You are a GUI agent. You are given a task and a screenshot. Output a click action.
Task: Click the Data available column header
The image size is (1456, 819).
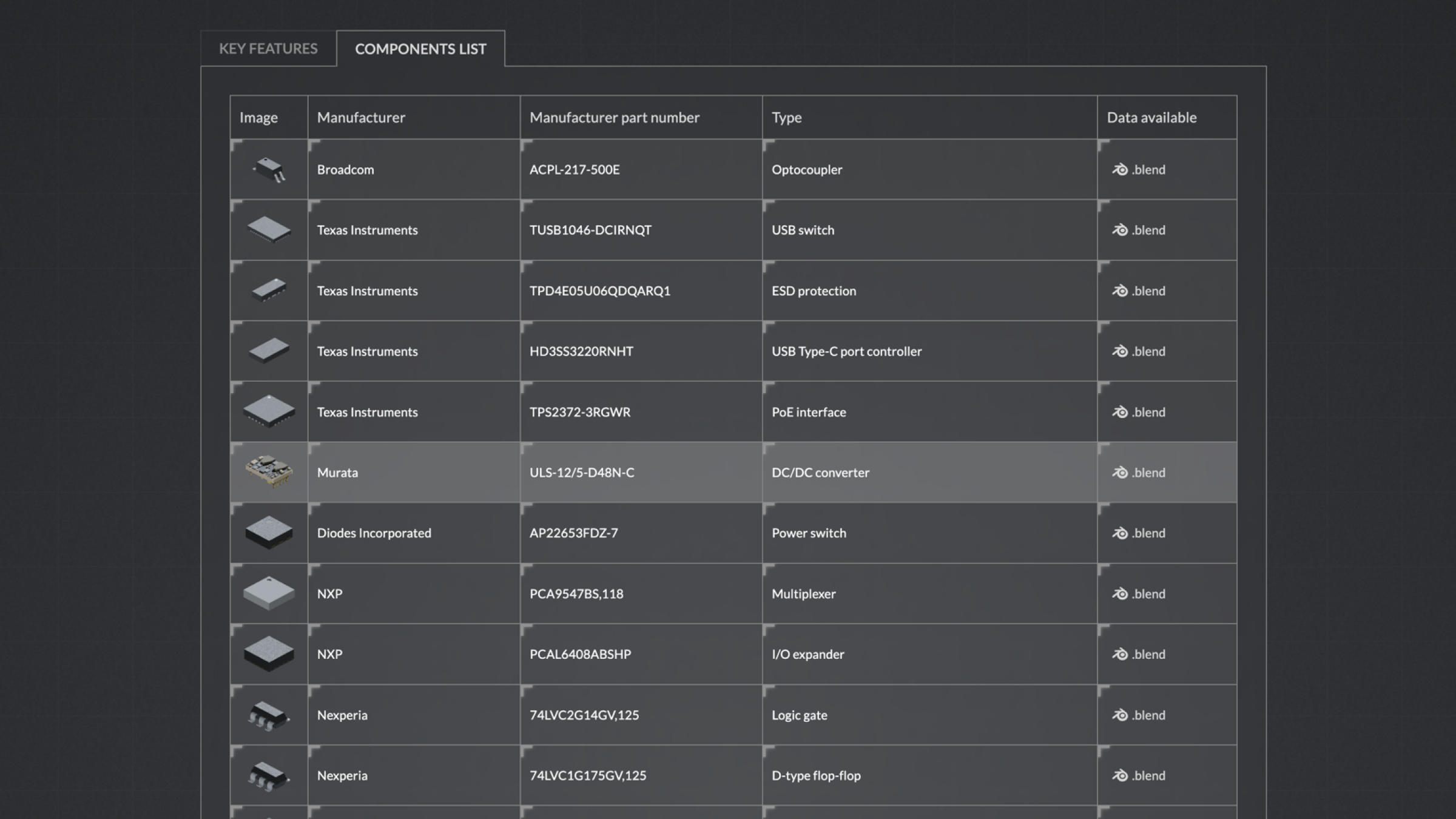point(1151,117)
